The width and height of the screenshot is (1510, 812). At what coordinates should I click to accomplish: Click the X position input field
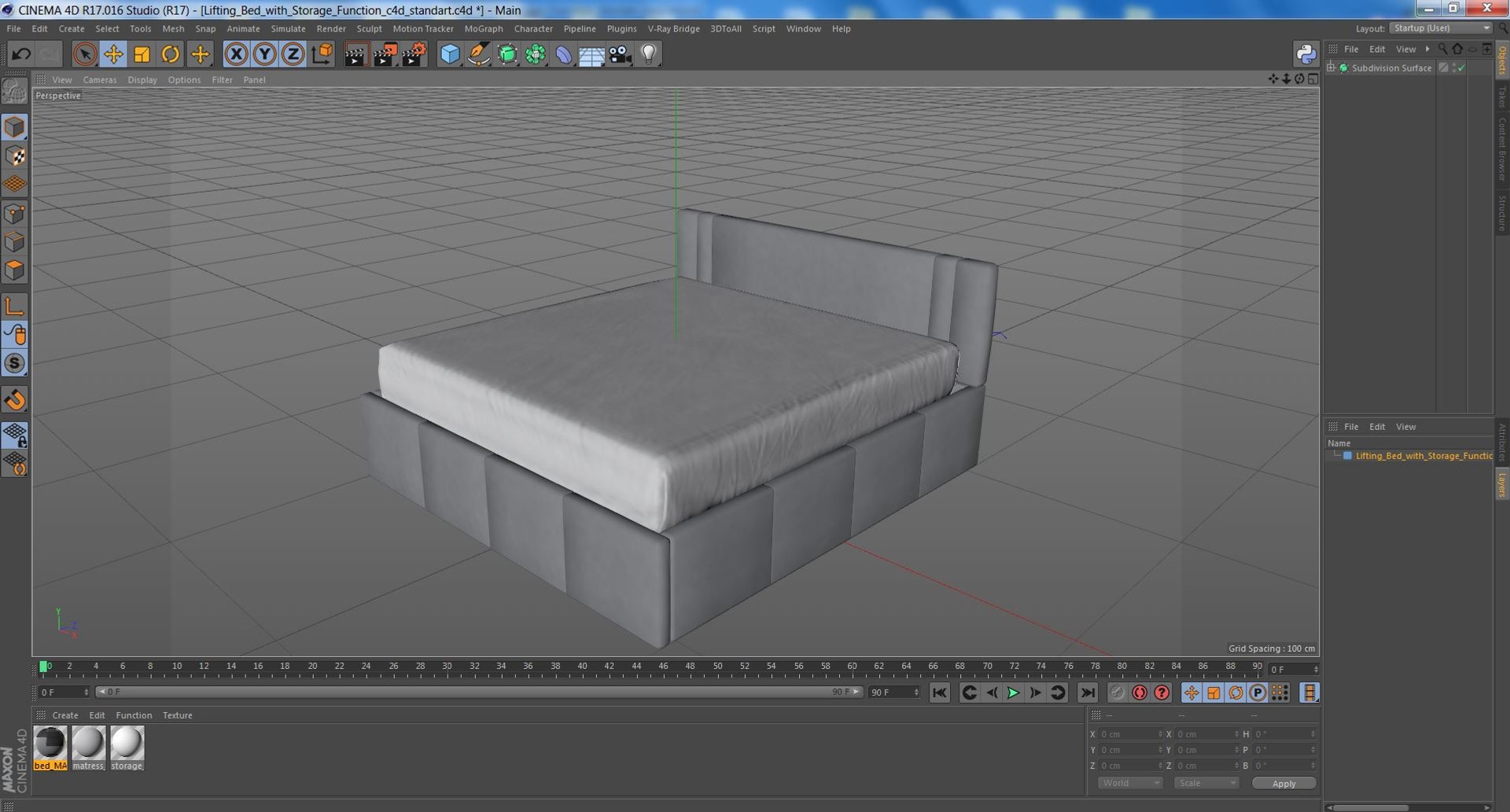(1131, 734)
